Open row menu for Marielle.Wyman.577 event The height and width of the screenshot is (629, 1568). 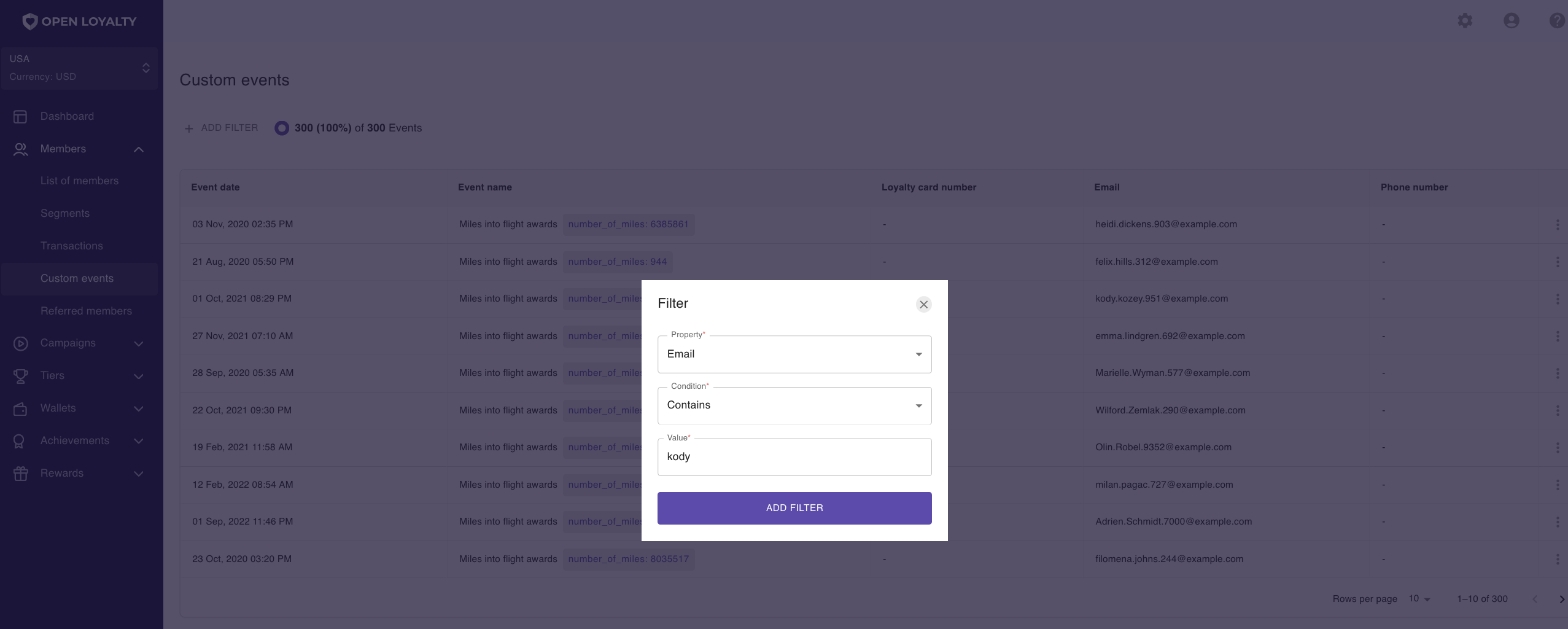coord(1558,373)
